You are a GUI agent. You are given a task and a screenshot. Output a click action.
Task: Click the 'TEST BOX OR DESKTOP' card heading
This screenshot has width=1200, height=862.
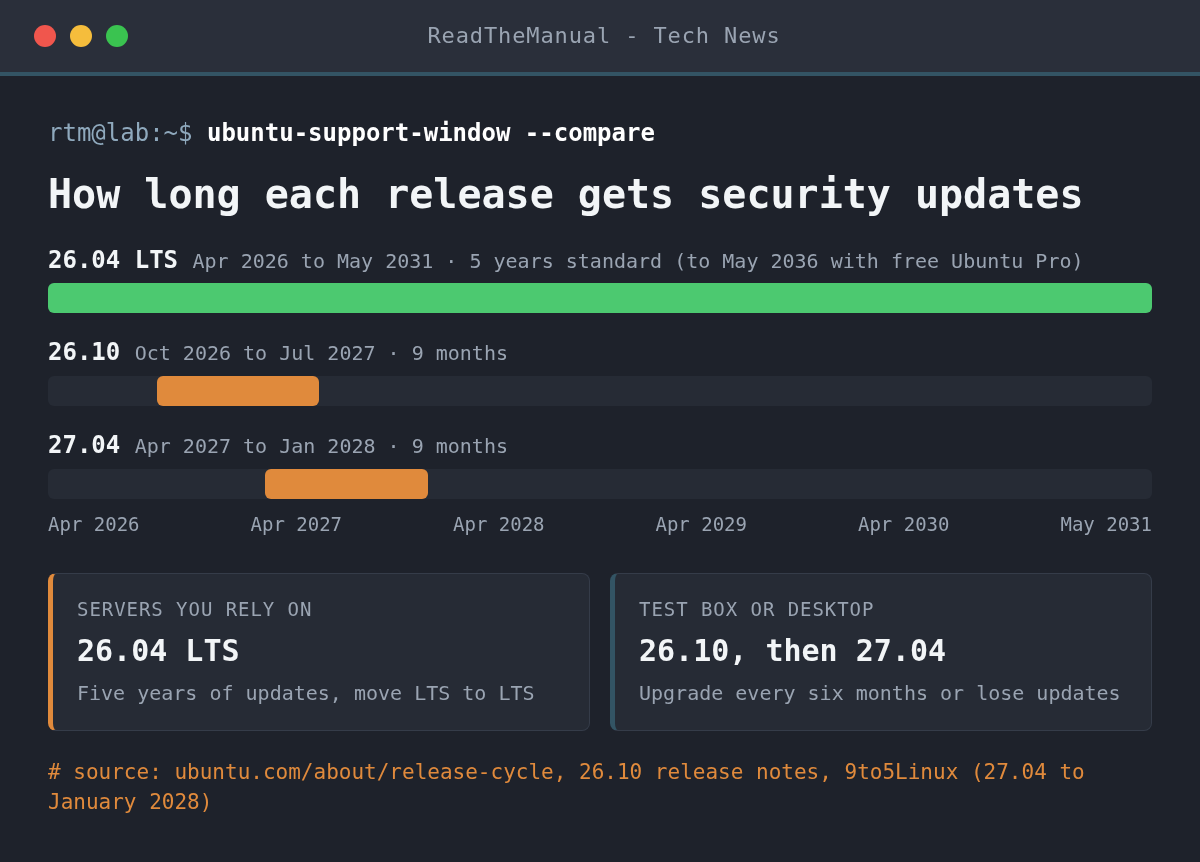(756, 609)
